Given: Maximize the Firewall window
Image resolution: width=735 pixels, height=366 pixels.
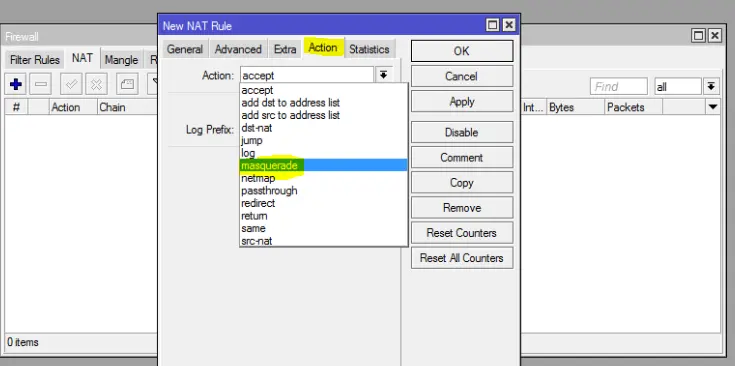Looking at the screenshot, I should pos(698,36).
